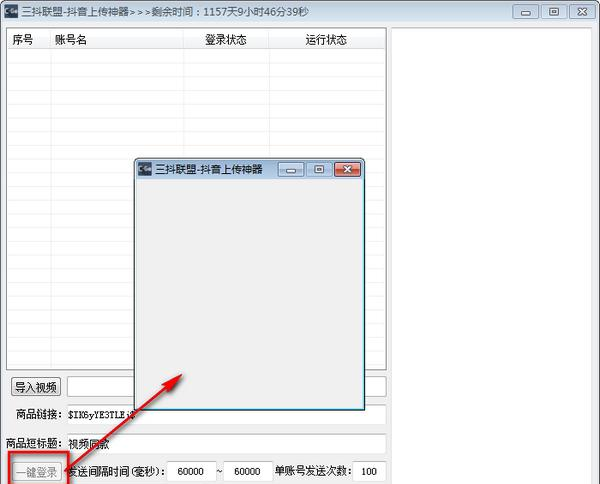Click the 导入视频 button
Screen dimensions: 600x484
[36, 387]
